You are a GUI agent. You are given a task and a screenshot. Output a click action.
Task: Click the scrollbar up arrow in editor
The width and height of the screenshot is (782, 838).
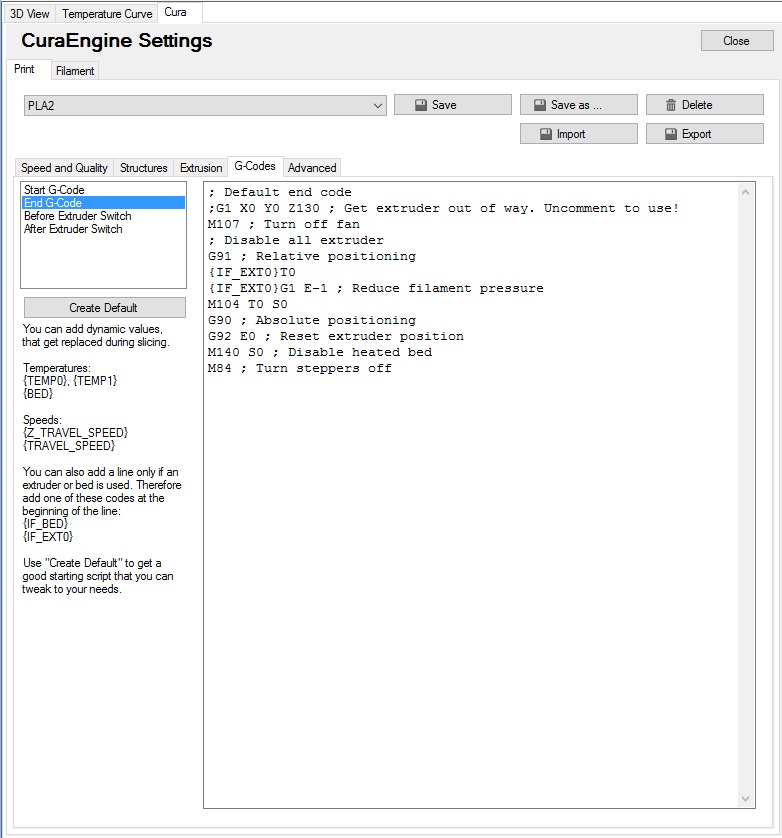click(746, 192)
